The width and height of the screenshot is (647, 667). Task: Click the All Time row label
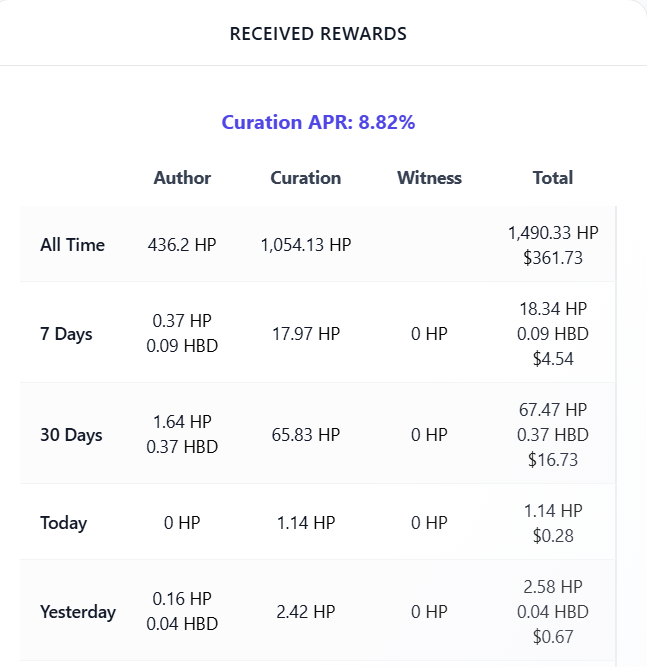click(72, 245)
